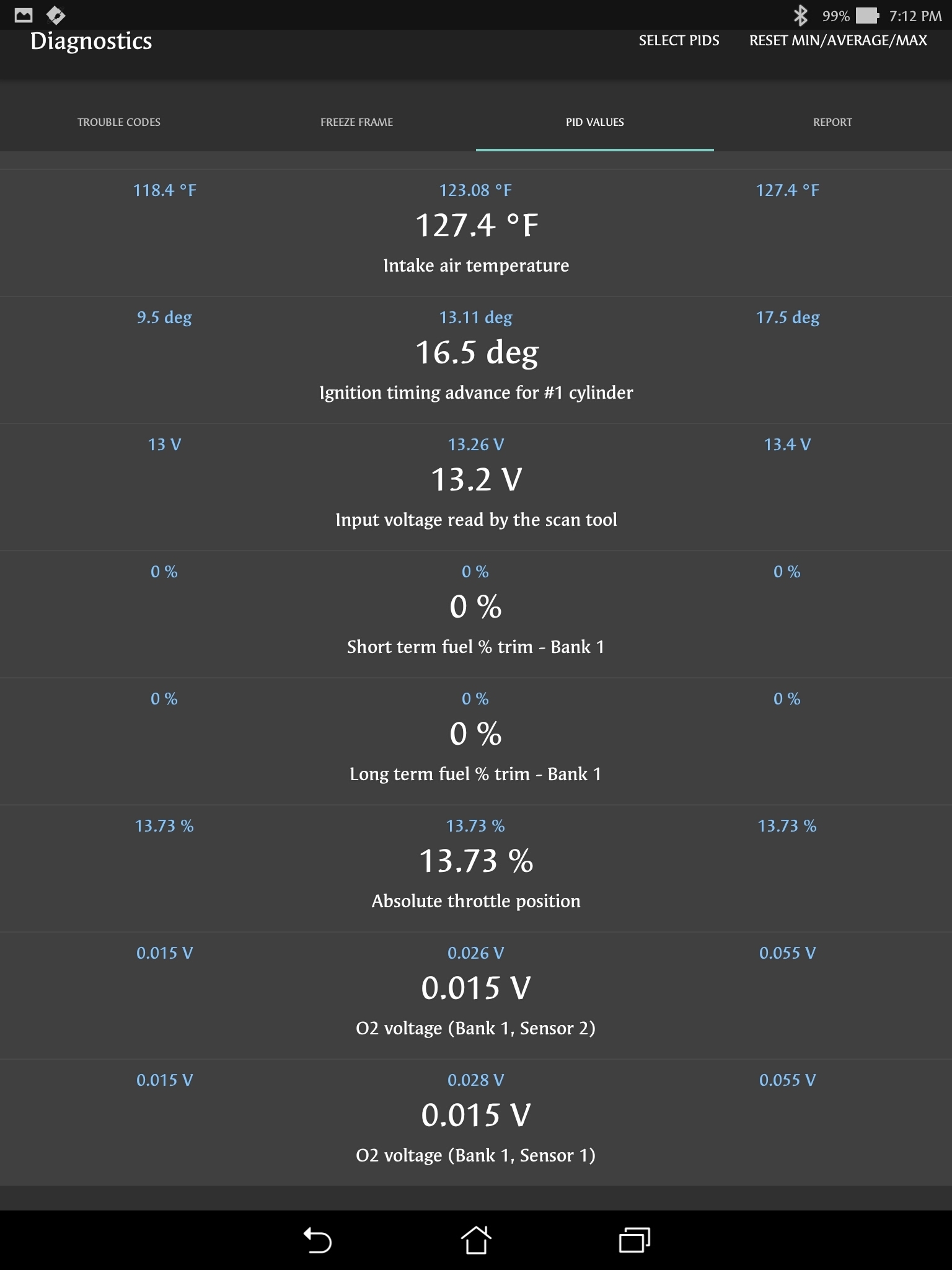Switch to the Trouble Codes tab
952x1270 pixels.
pos(119,122)
